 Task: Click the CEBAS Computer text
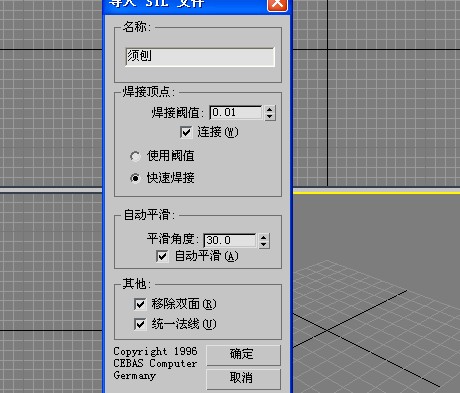pos(155,363)
